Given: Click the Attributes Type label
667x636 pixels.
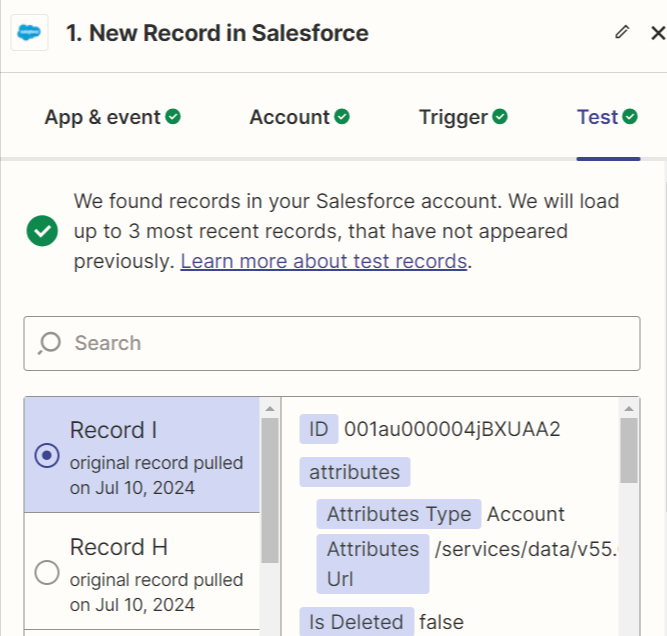Looking at the screenshot, I should coord(399,514).
